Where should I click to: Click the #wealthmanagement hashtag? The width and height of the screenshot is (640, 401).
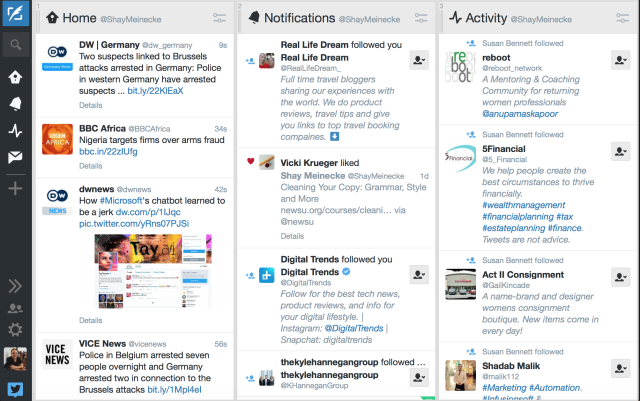tap(524, 205)
